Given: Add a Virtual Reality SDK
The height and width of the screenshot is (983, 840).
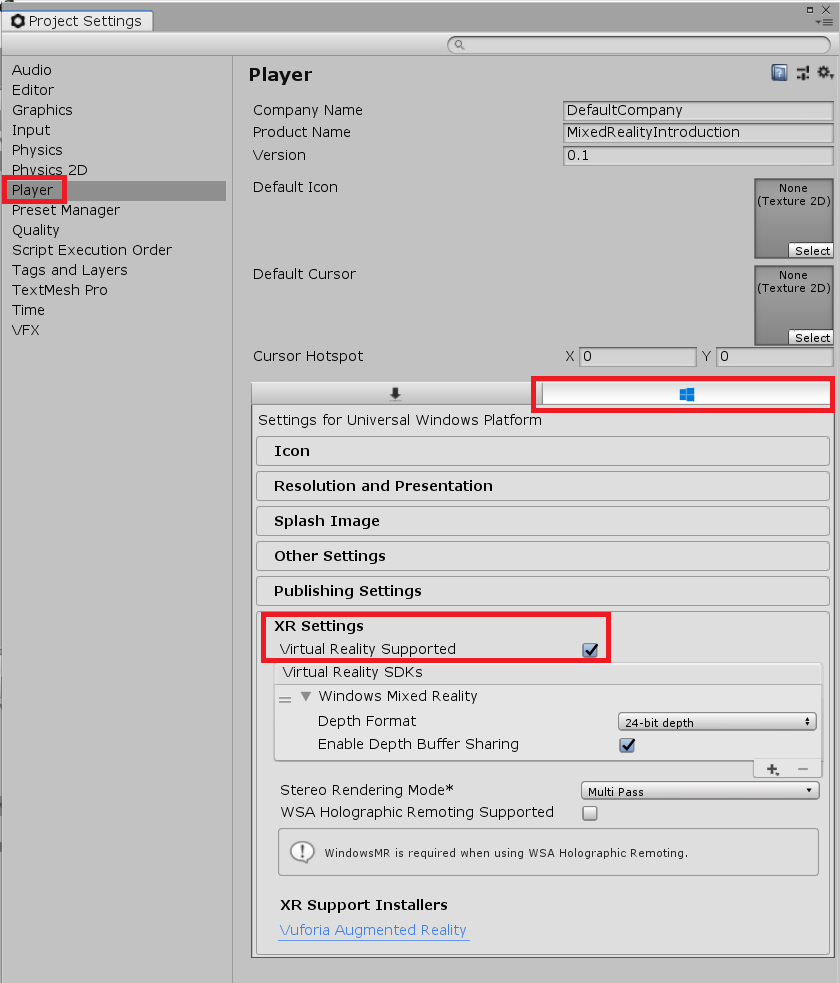Looking at the screenshot, I should [772, 769].
